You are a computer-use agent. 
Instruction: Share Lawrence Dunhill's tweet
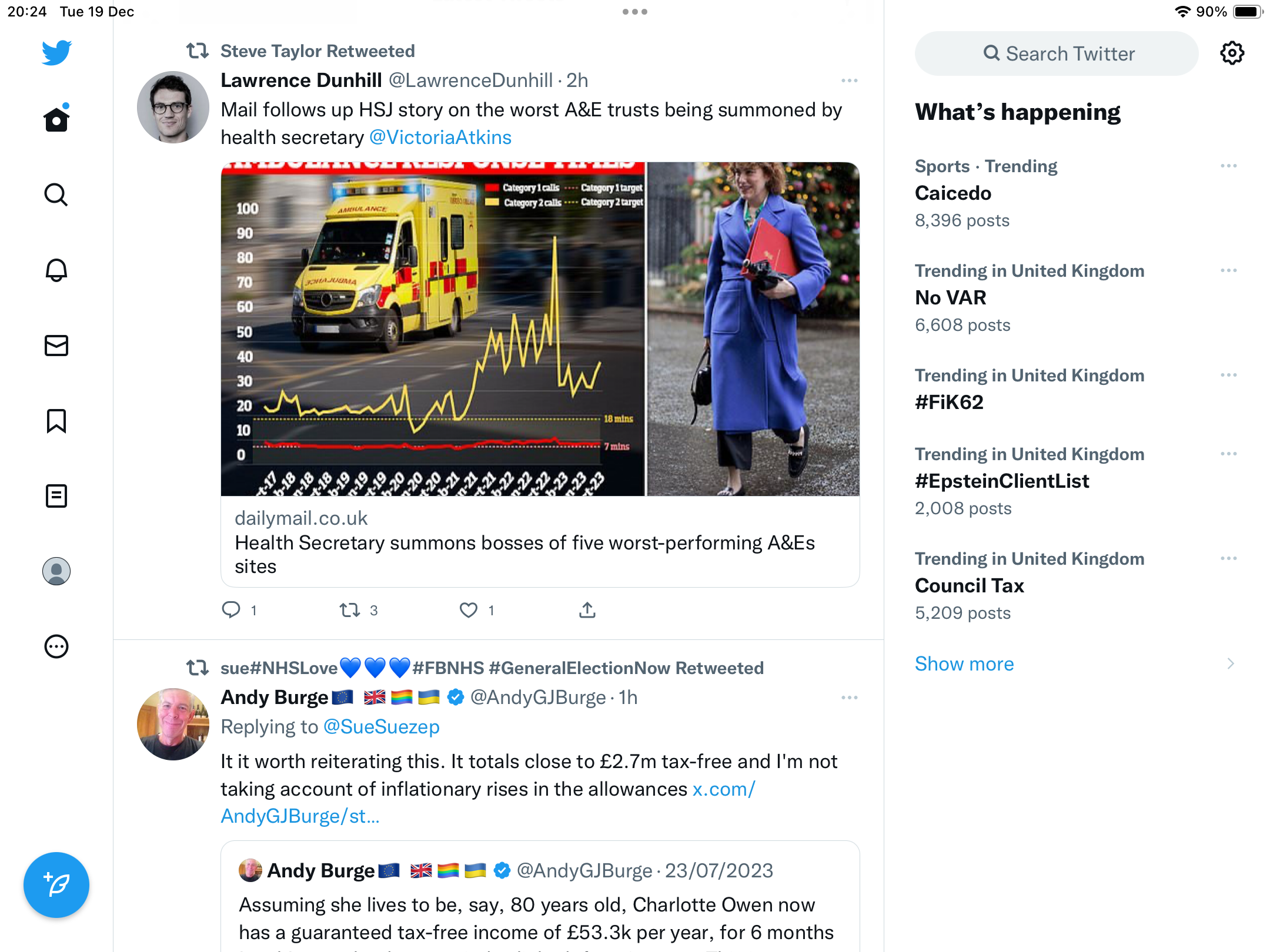tap(587, 611)
